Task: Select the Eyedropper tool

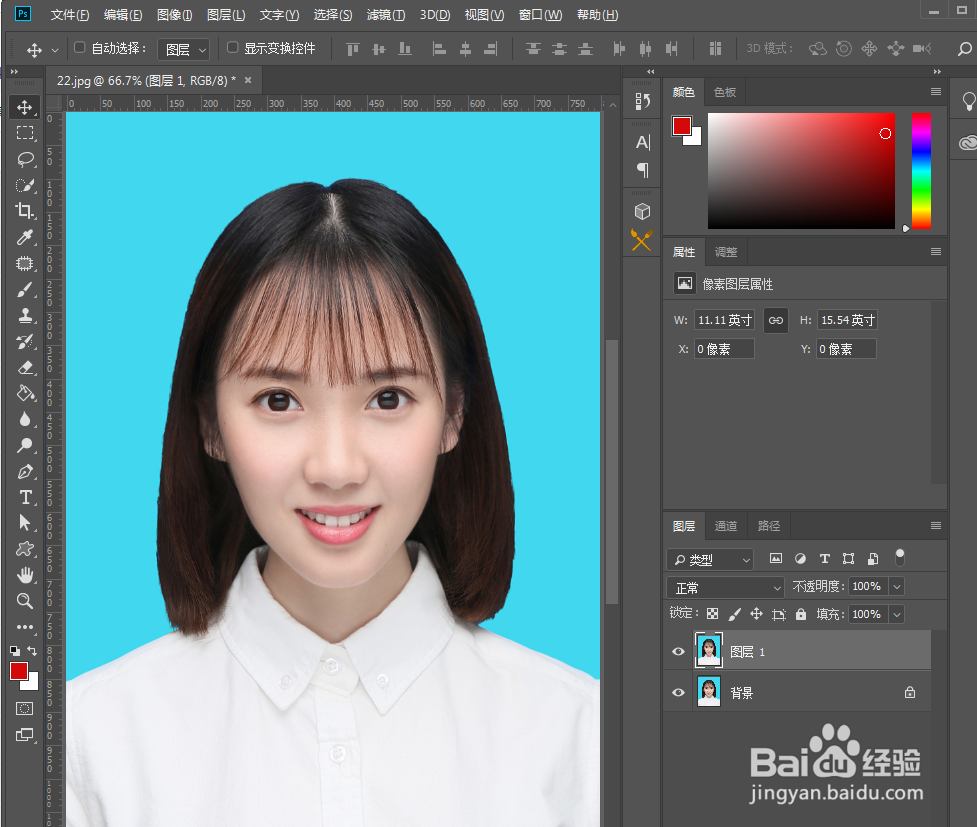Action: [25, 237]
